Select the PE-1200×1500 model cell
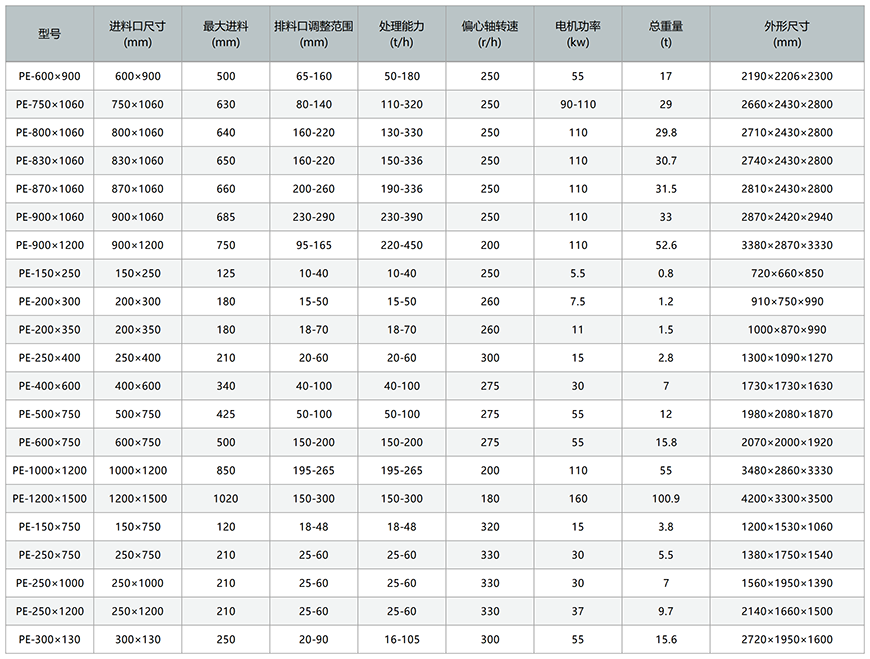870x659 pixels. tap(50, 499)
